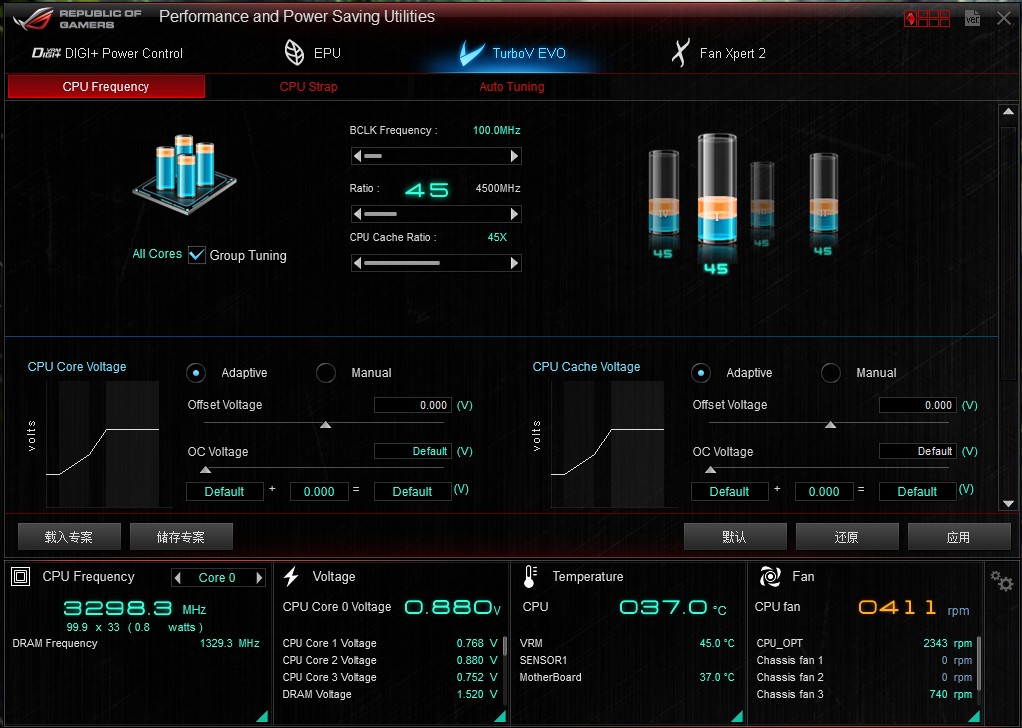
Task: Select previous core with left arrow beside Core 0
Action: (178, 577)
